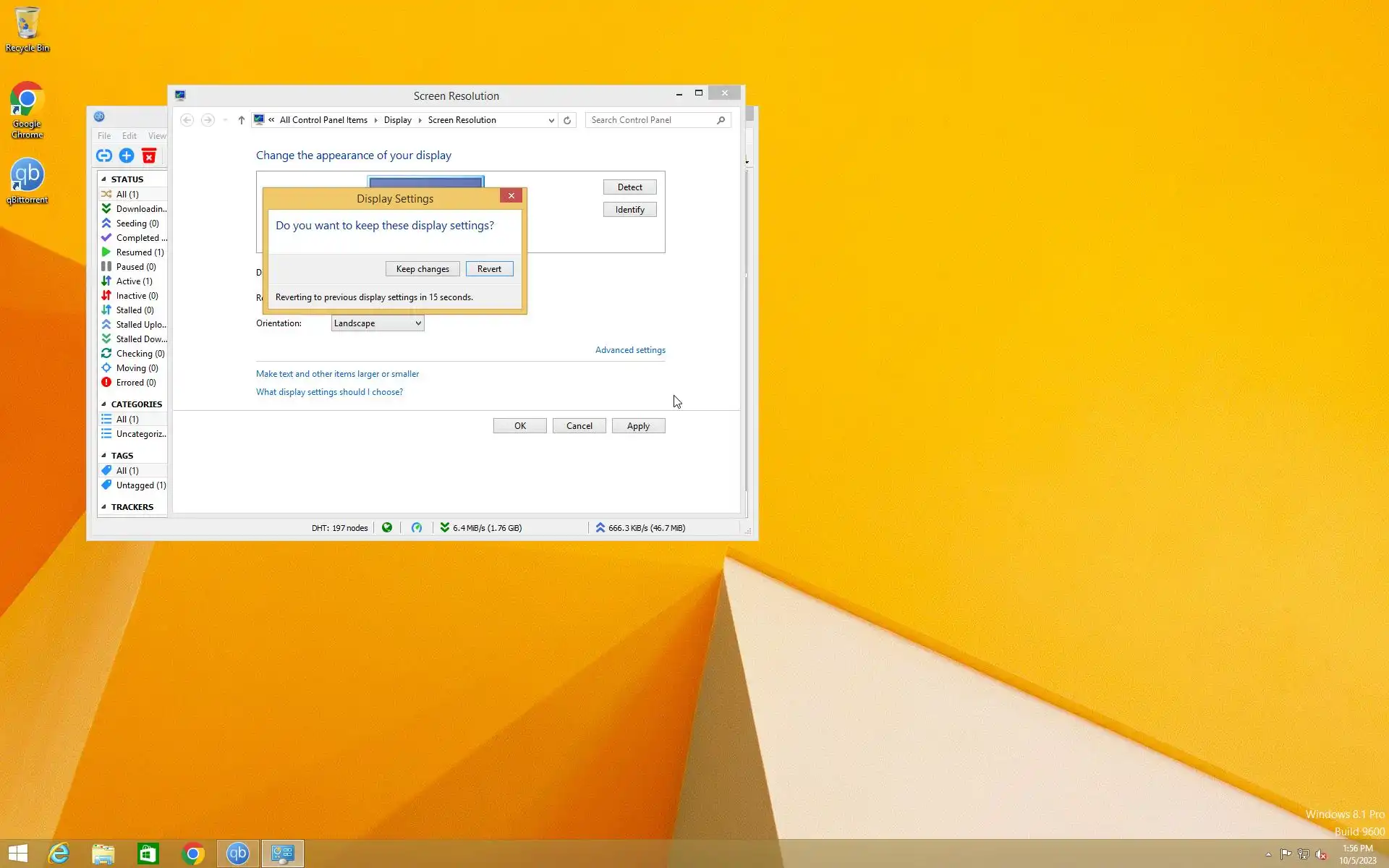The image size is (1389, 868).
Task: Open the qBittorrent Edit menu
Action: [x=129, y=136]
